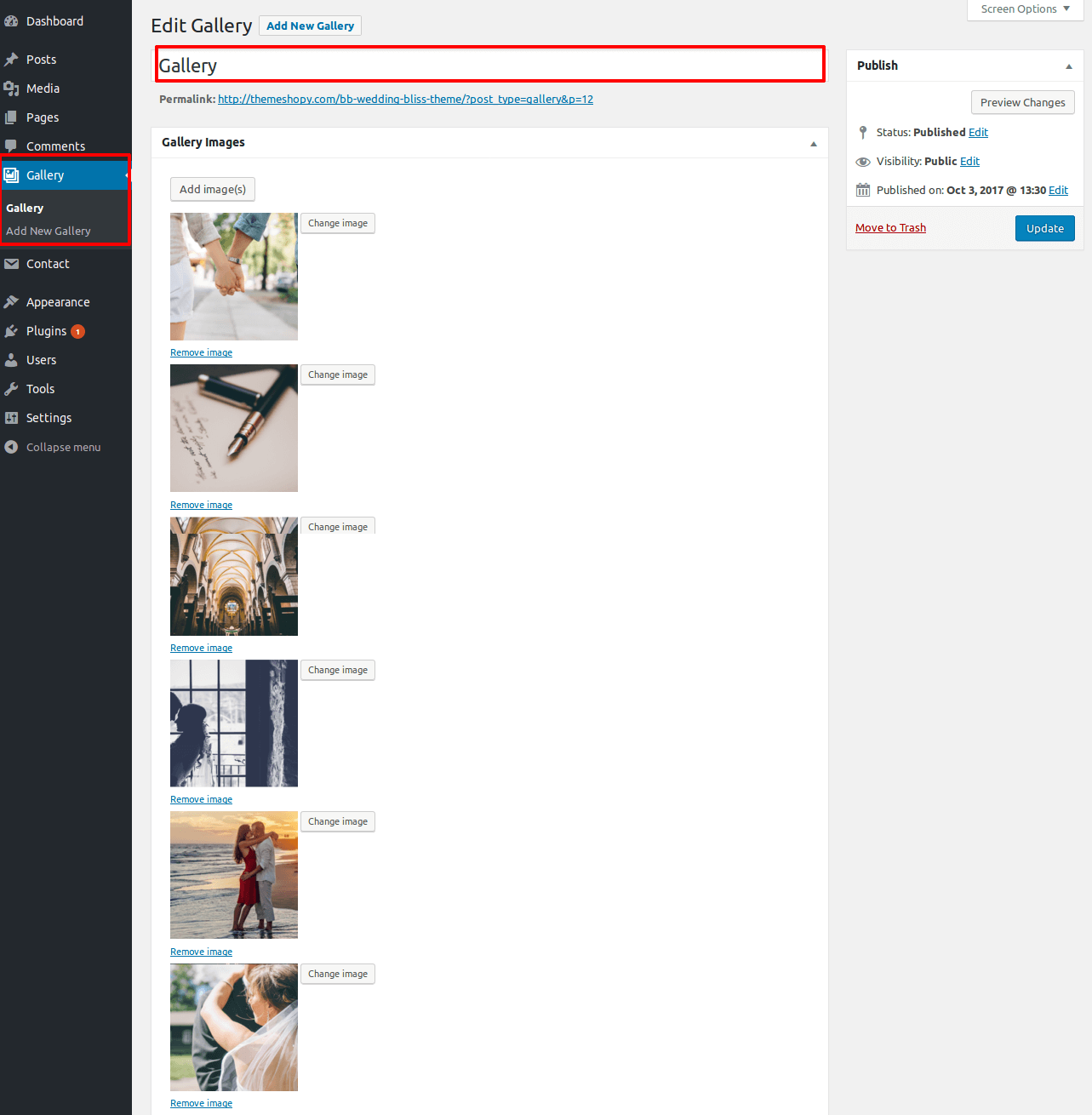1092x1115 pixels.
Task: Click the Comments speech bubble icon
Action: pos(11,146)
